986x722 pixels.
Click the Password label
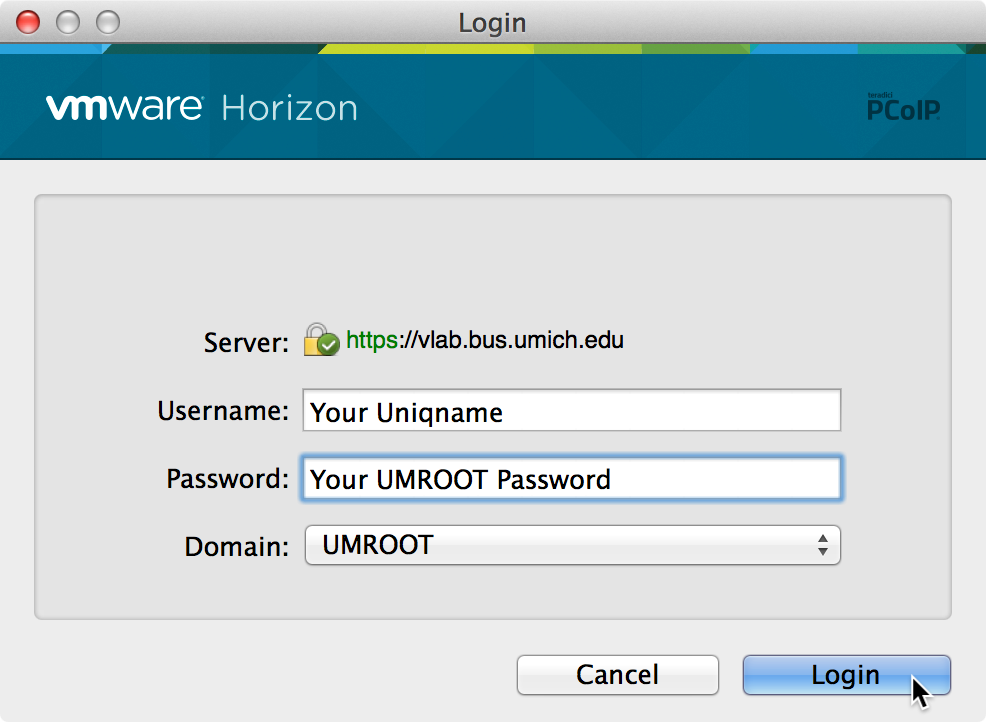[x=227, y=479]
